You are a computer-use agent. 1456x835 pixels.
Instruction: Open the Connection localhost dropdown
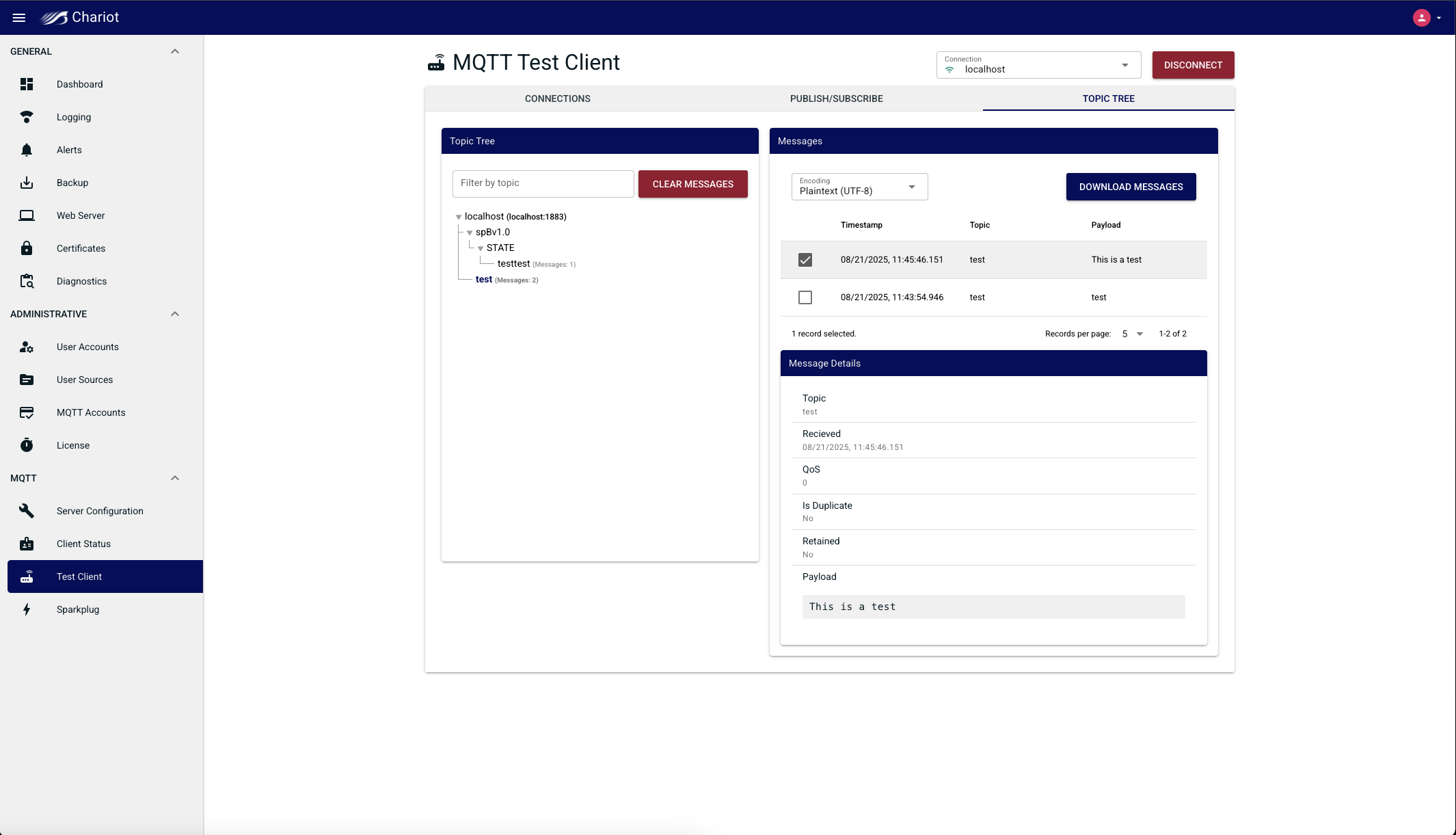coord(1038,66)
